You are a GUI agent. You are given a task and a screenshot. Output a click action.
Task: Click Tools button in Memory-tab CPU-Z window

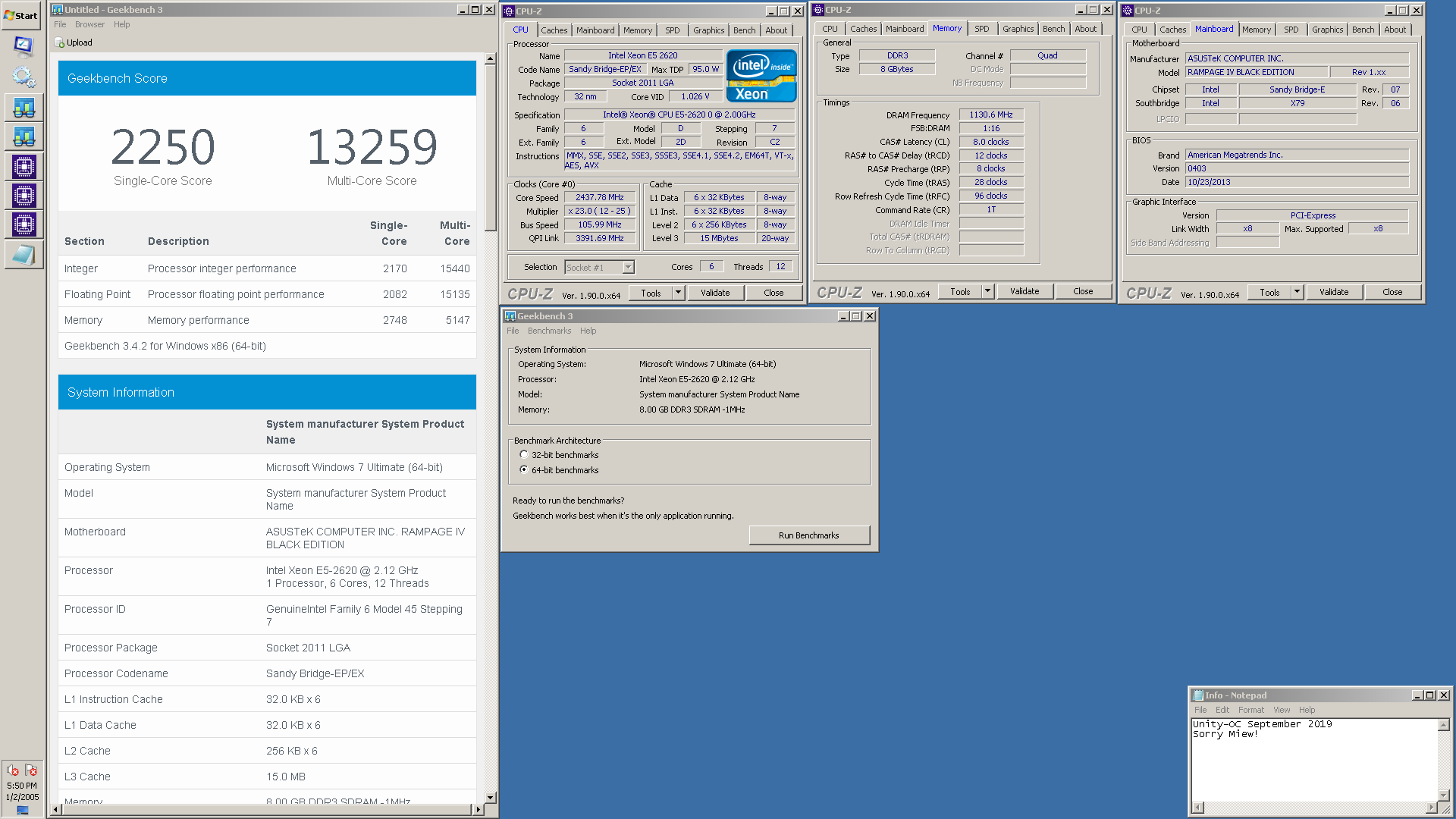[x=960, y=291]
